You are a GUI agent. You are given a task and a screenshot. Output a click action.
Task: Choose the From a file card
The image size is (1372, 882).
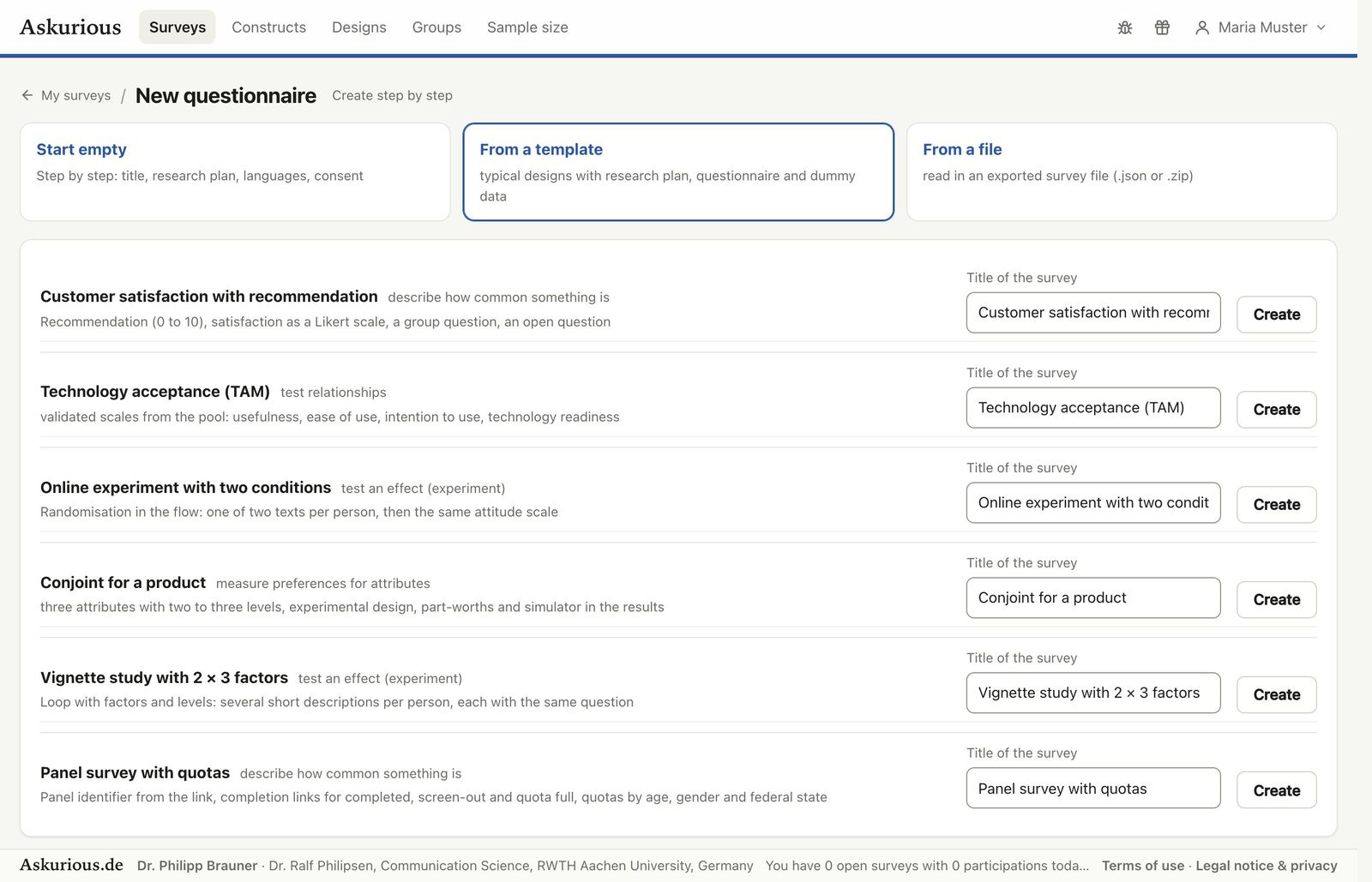(1122, 171)
